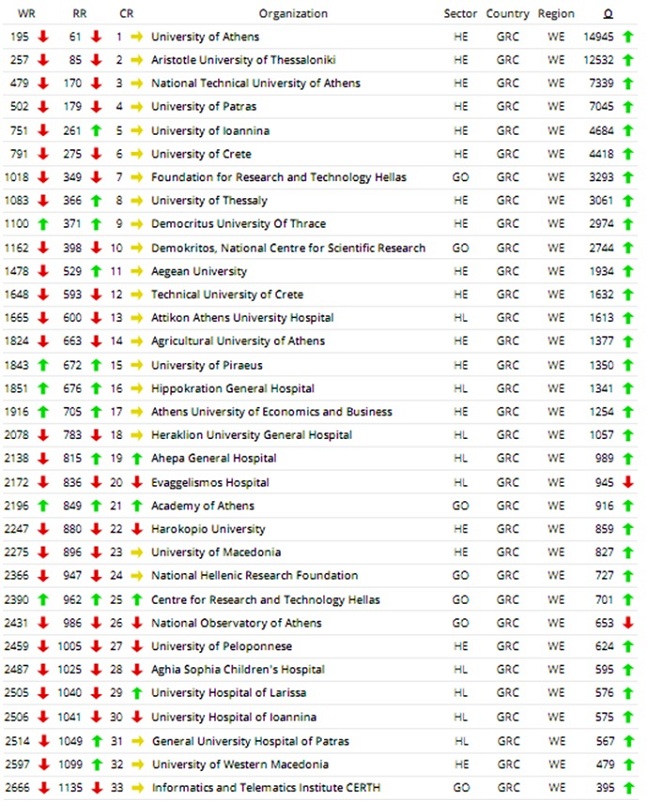Click the Sector column header
Image resolution: width=648 pixels, height=802 pixels.
point(460,14)
